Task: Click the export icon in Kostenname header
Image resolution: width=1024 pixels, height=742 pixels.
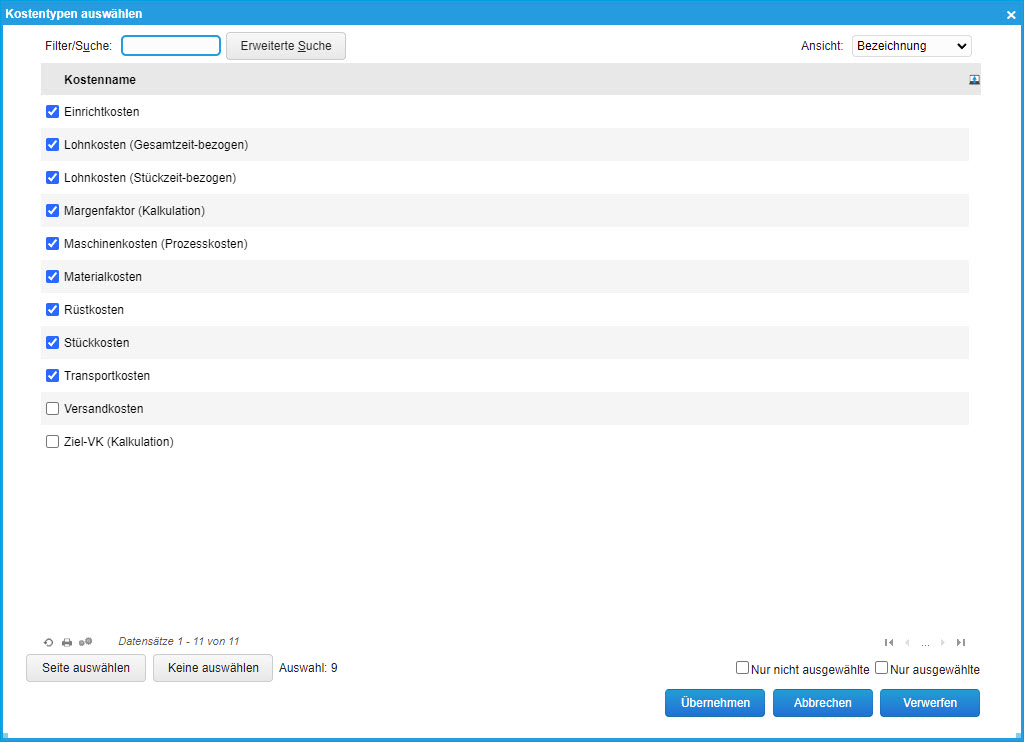Action: (974, 80)
